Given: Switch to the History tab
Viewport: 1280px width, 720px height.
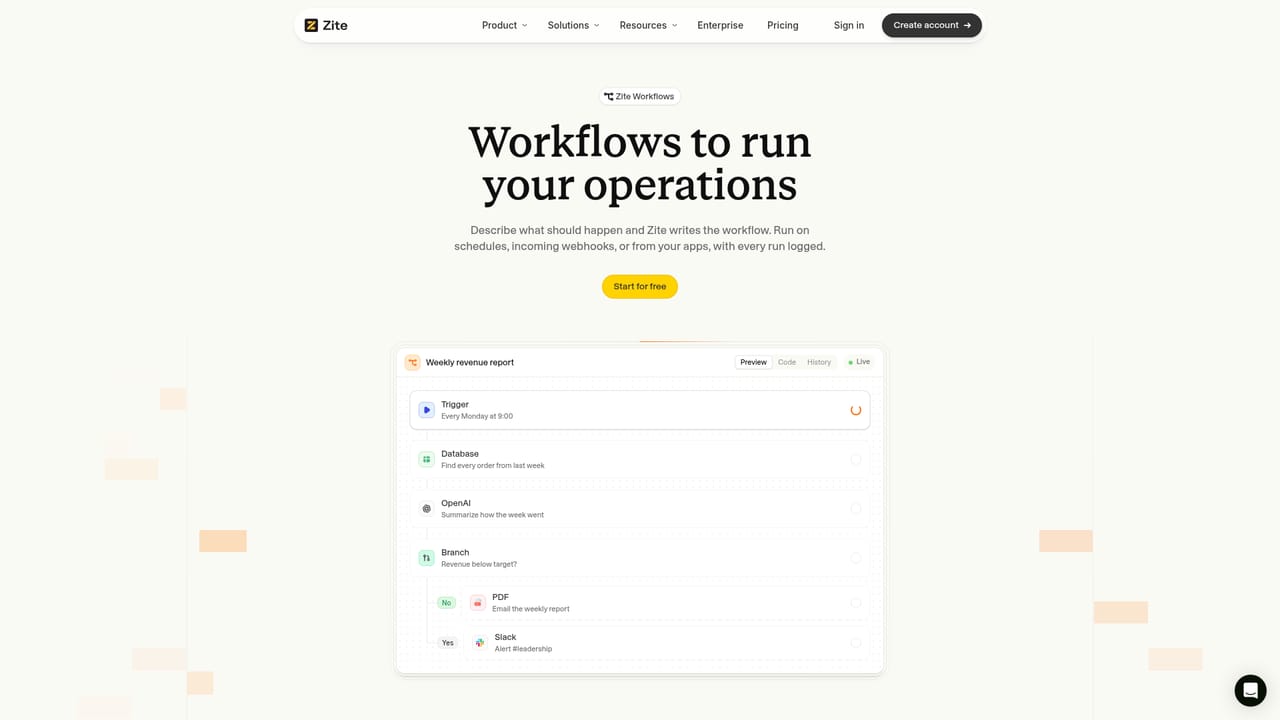Looking at the screenshot, I should point(819,362).
